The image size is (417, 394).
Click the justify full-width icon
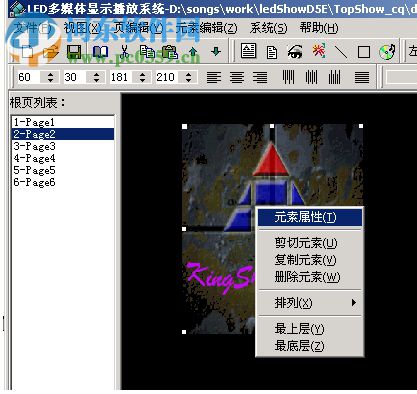pos(362,78)
